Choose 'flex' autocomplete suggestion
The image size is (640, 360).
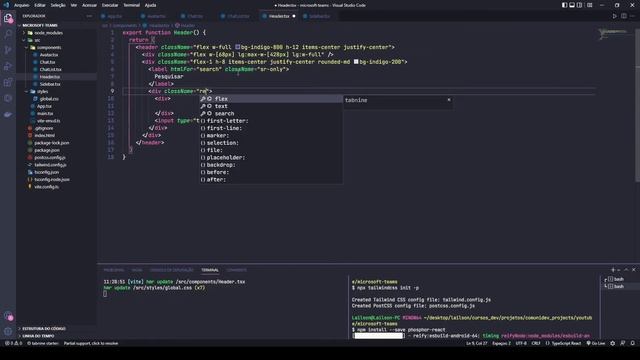point(271,99)
